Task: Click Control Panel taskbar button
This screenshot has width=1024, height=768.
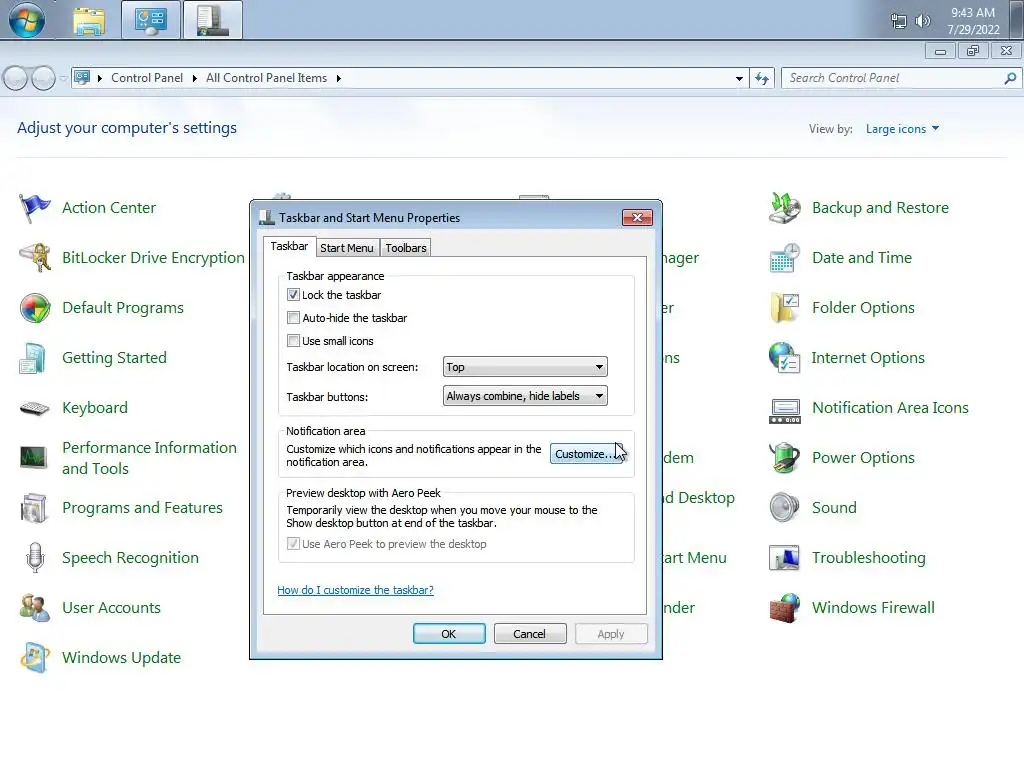Action: click(x=151, y=20)
